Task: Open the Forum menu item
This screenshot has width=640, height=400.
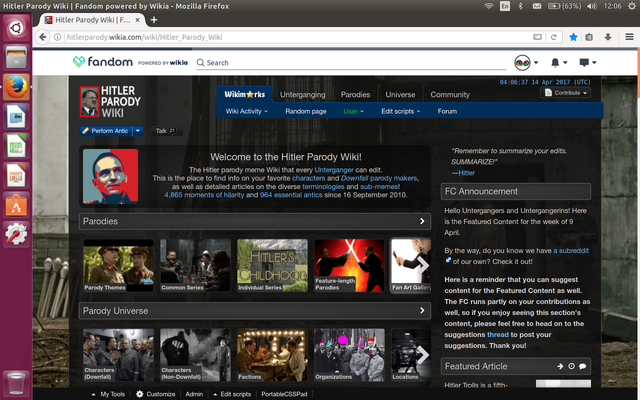Action: 447,111
